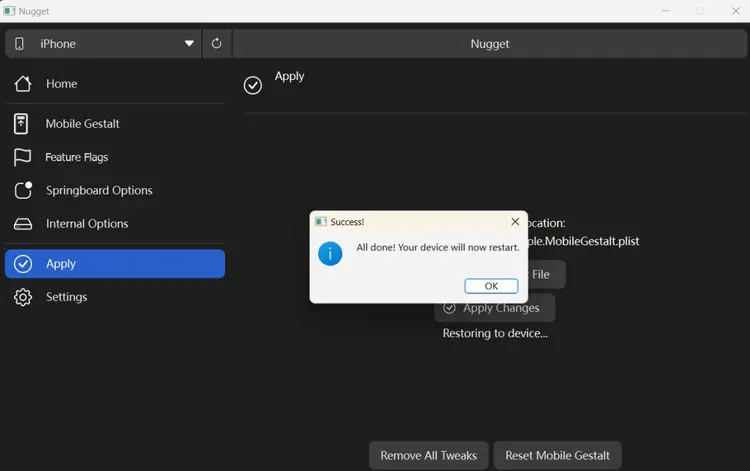Click the Nugget app icon in title bar
Screen dimensions: 750x471
(x=9, y=11)
